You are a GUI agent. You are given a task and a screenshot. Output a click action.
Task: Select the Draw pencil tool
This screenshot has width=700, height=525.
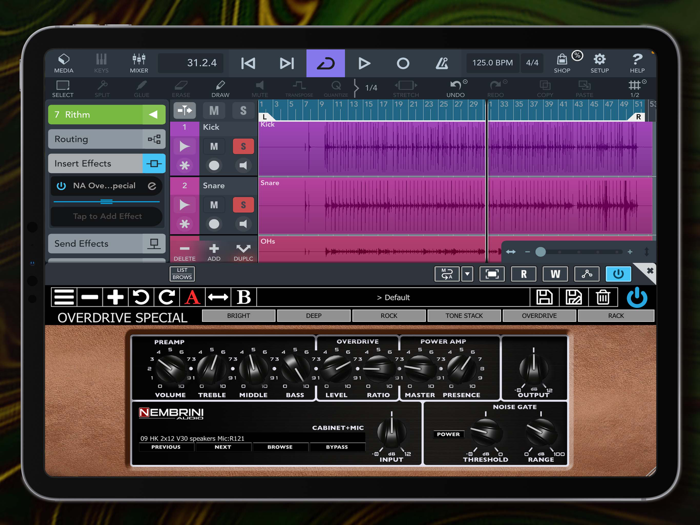[220, 89]
